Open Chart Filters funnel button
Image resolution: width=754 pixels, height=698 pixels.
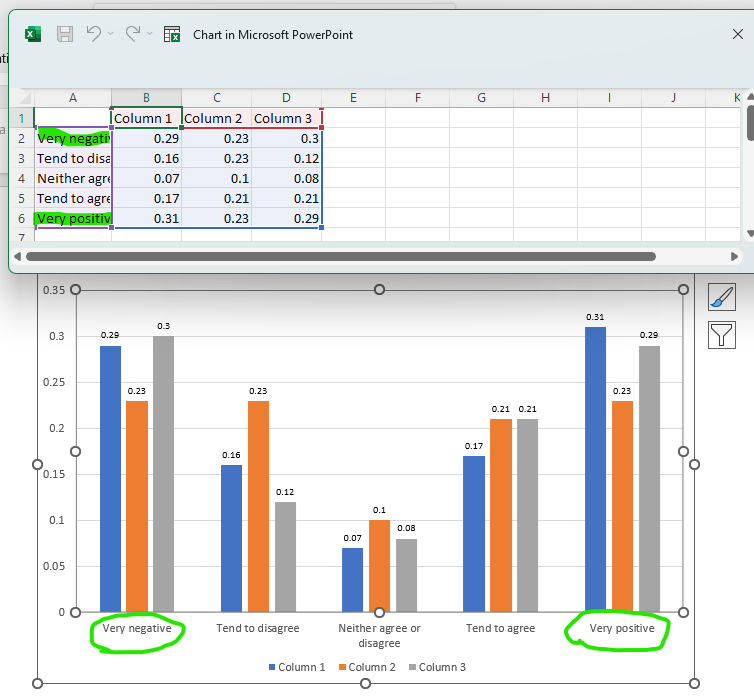pyautogui.click(x=721, y=334)
